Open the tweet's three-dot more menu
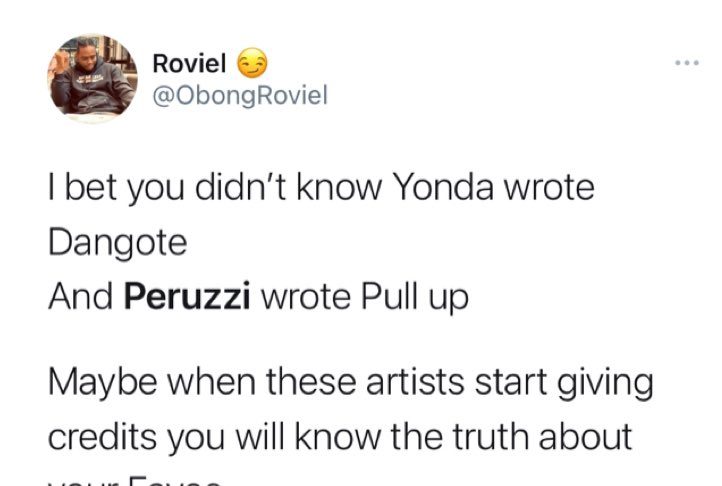This screenshot has width=722, height=486. tap(686, 64)
